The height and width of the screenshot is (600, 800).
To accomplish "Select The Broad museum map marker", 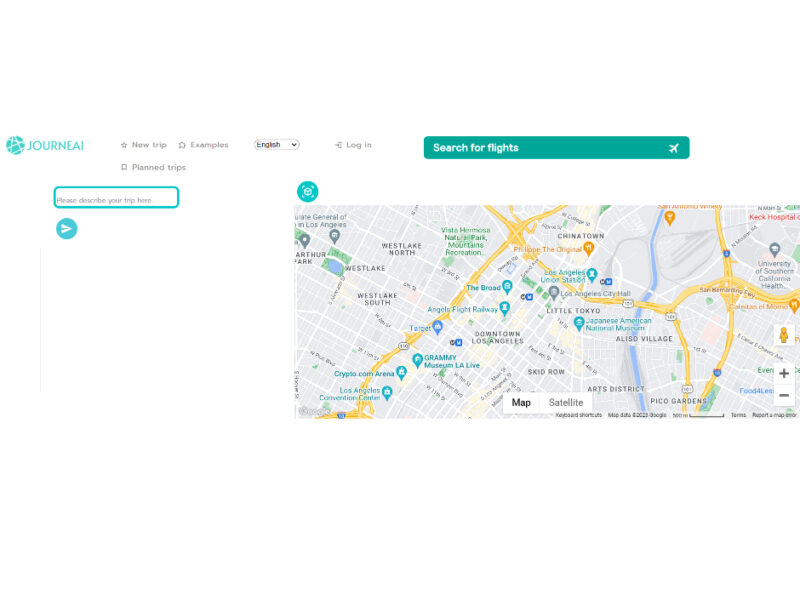I will (505, 288).
